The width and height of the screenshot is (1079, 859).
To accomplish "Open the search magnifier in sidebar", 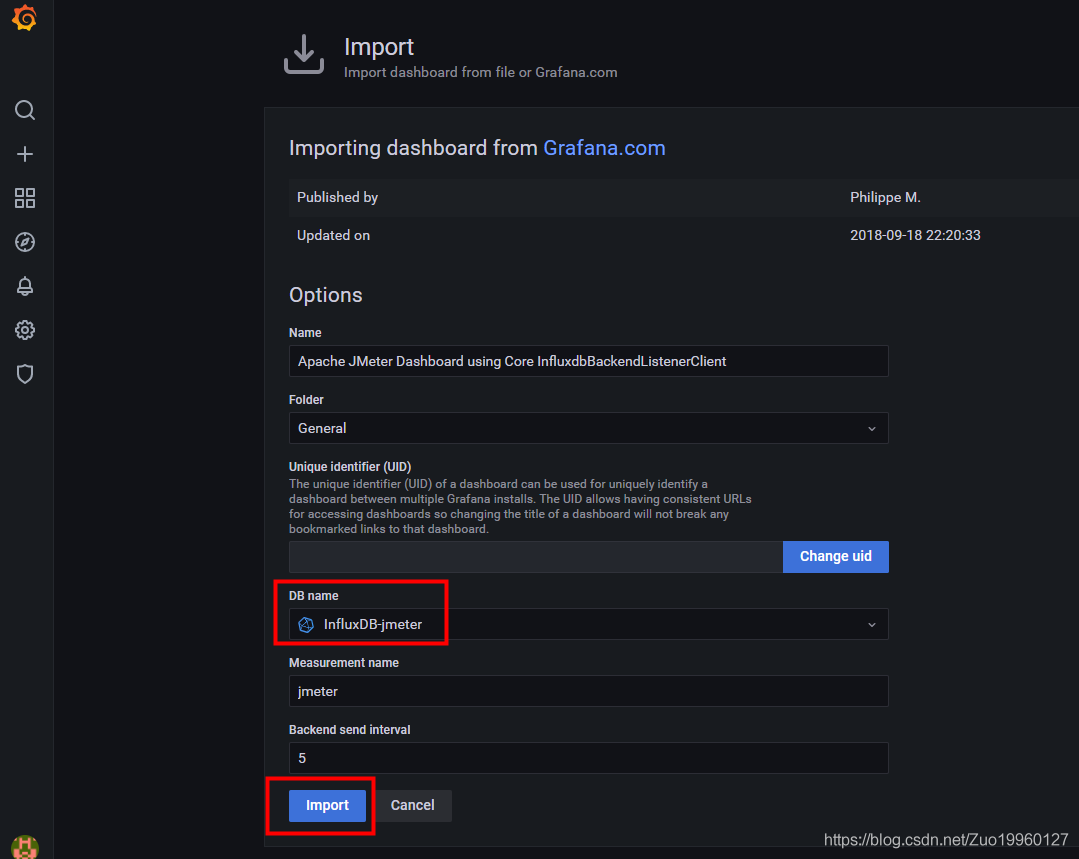I will pos(25,110).
